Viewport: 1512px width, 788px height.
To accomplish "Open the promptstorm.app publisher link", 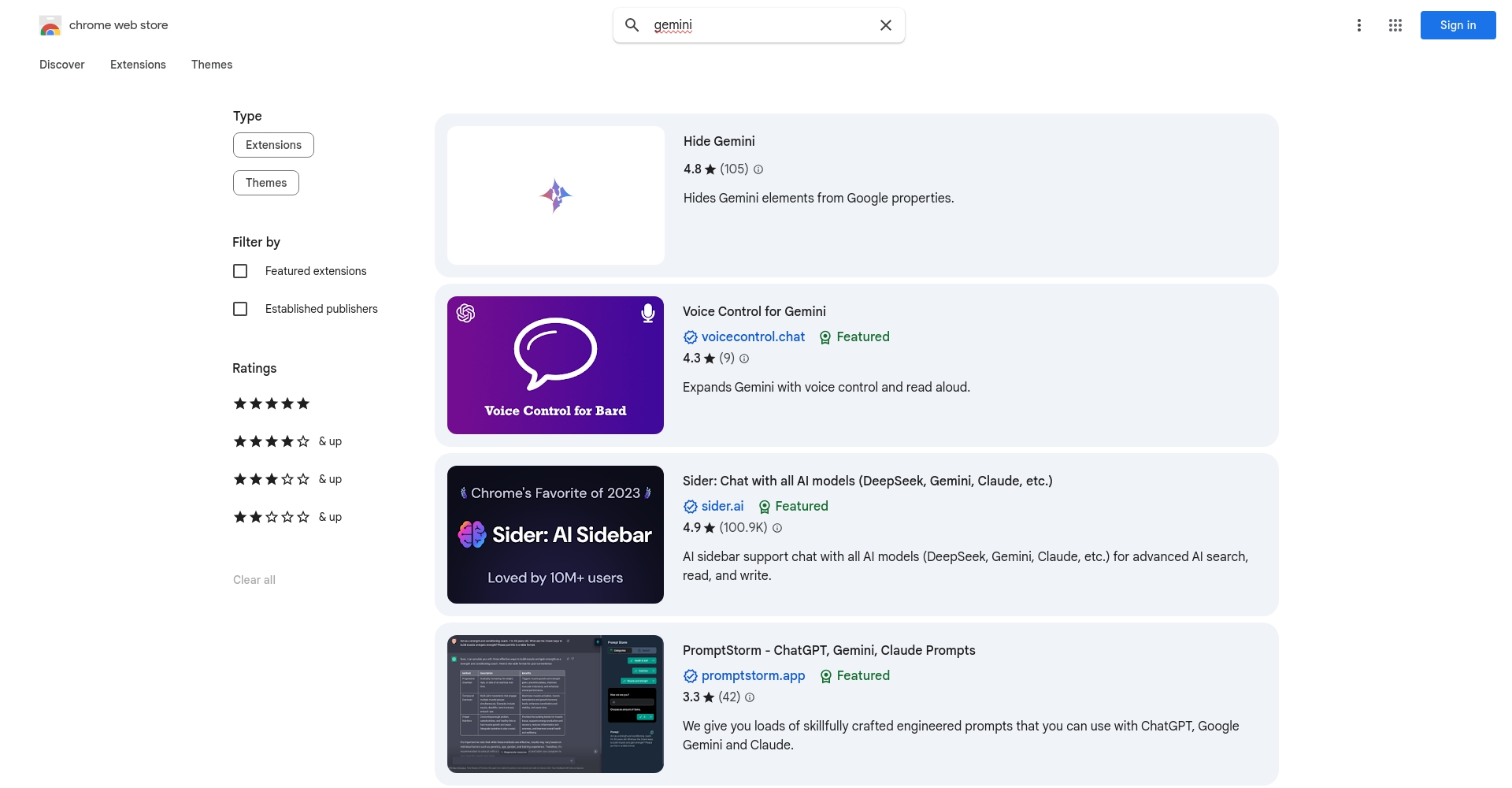I will click(753, 675).
